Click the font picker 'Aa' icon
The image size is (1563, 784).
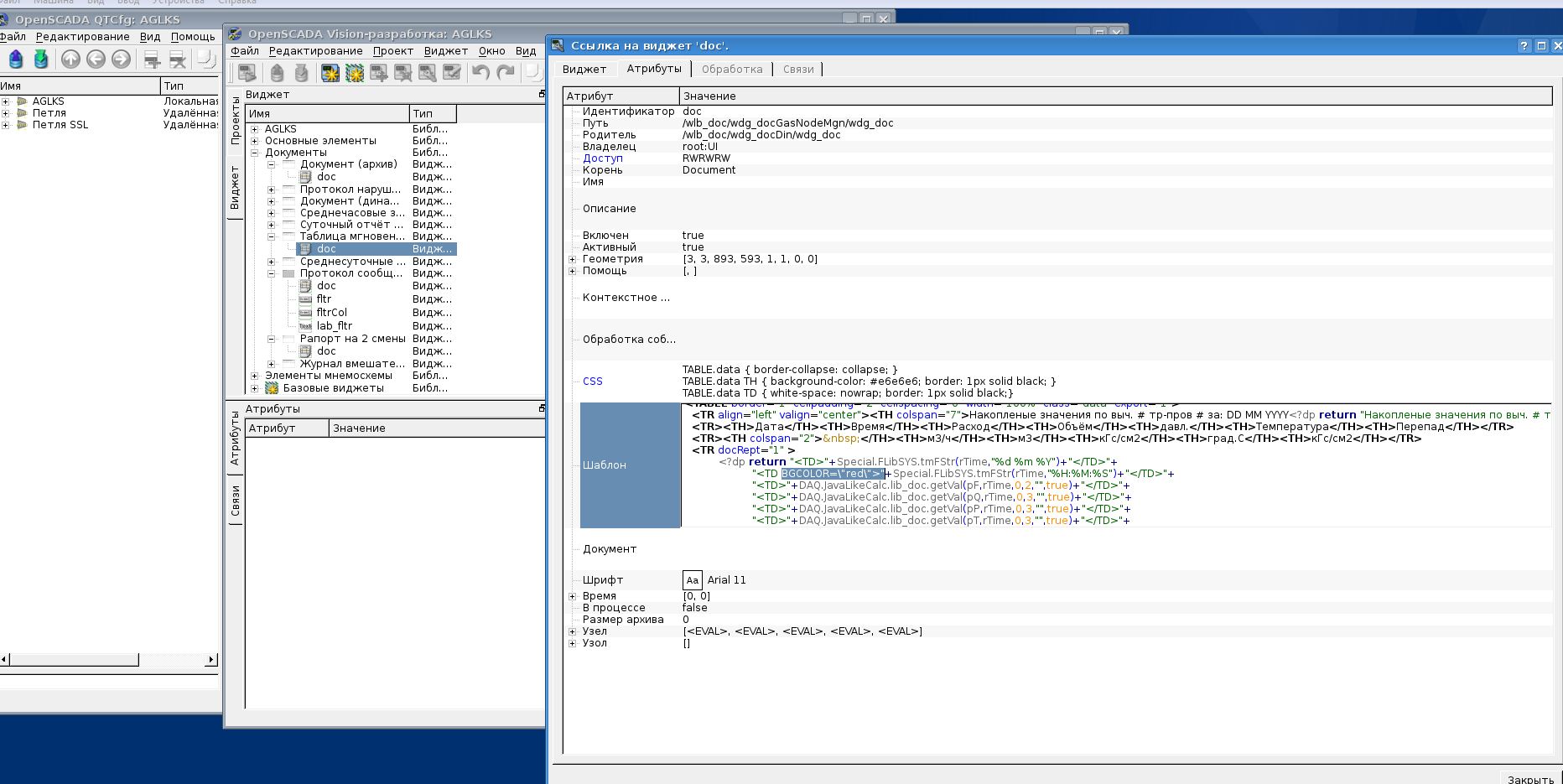point(692,579)
